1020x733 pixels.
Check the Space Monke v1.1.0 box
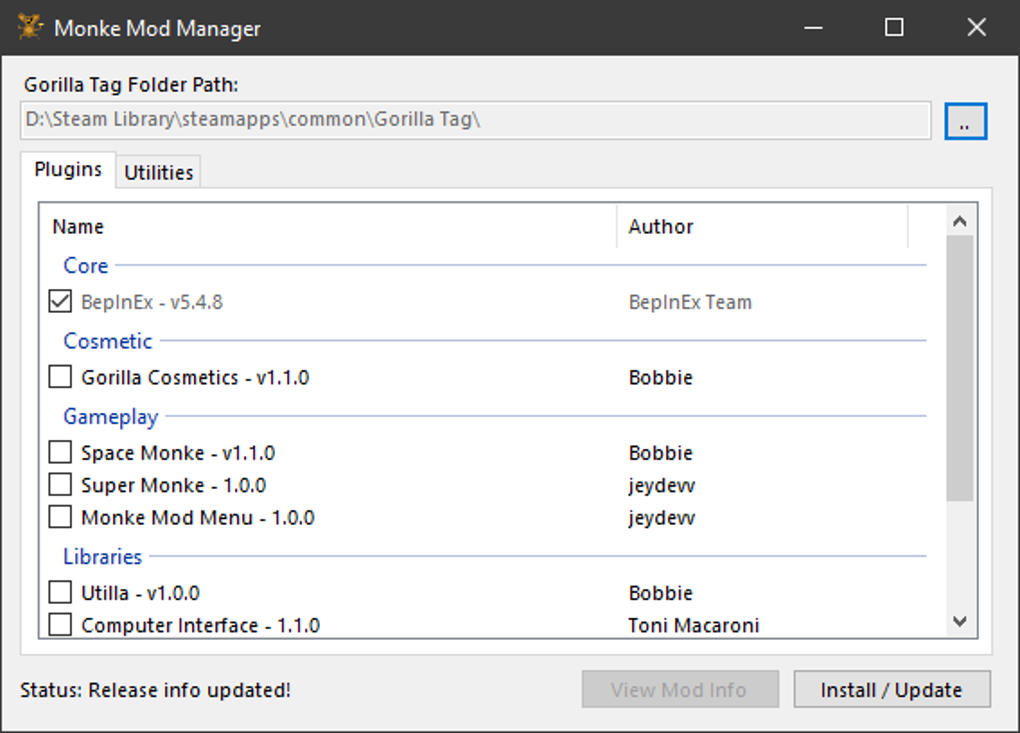[x=61, y=453]
